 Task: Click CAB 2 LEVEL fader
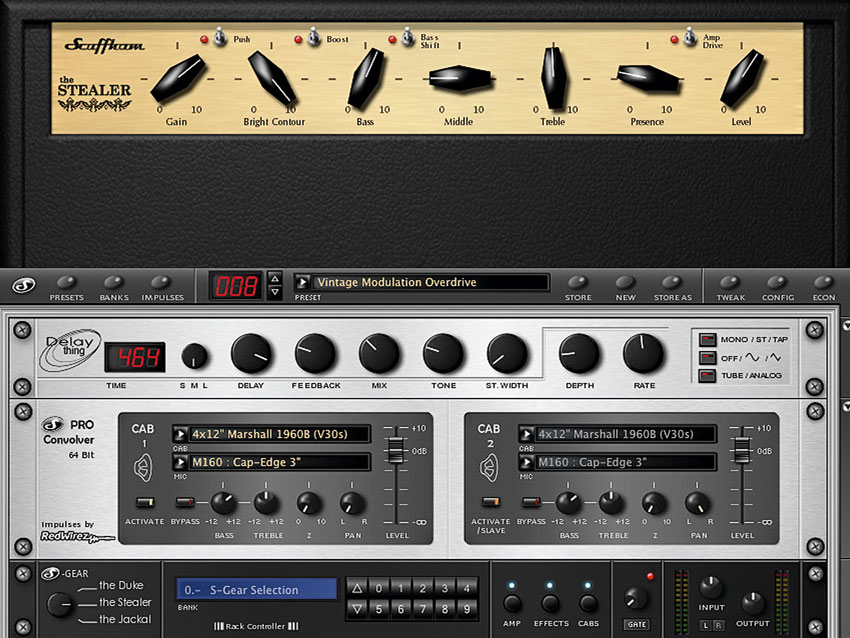point(742,450)
